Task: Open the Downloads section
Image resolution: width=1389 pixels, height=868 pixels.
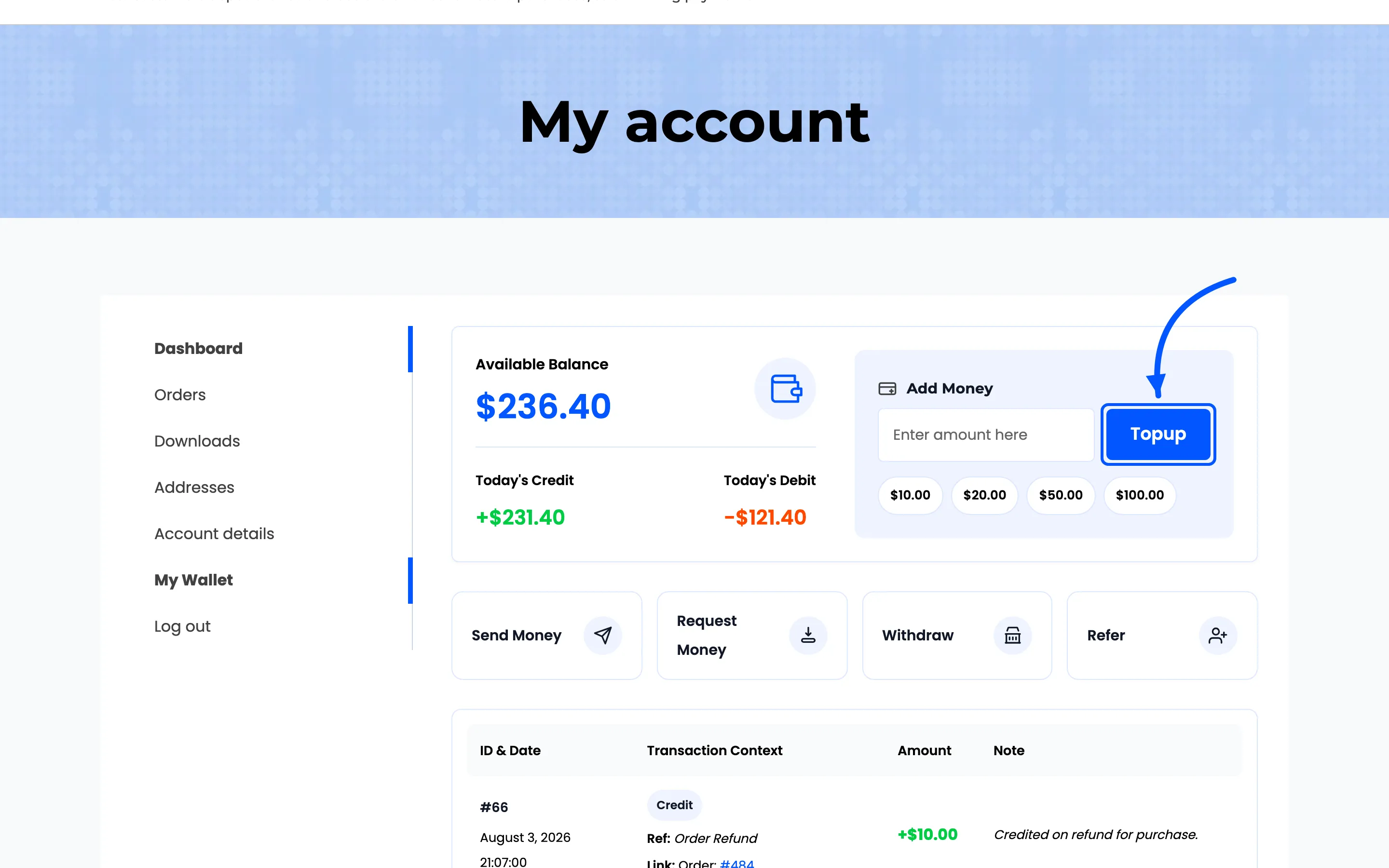Action: 197,441
